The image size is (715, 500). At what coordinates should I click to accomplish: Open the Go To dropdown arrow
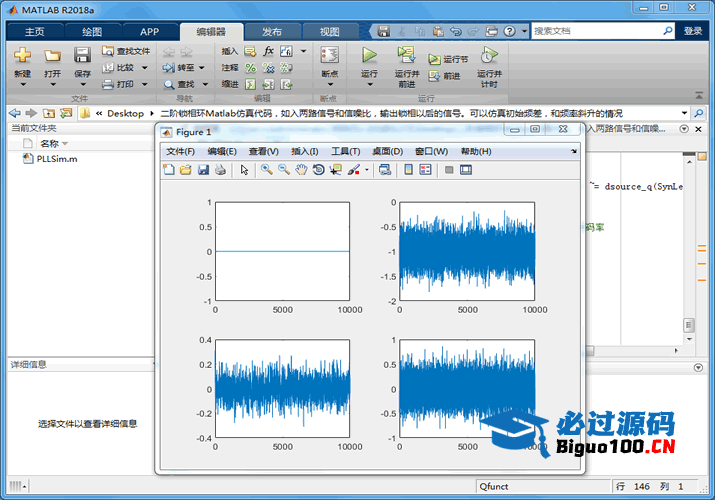(x=202, y=67)
